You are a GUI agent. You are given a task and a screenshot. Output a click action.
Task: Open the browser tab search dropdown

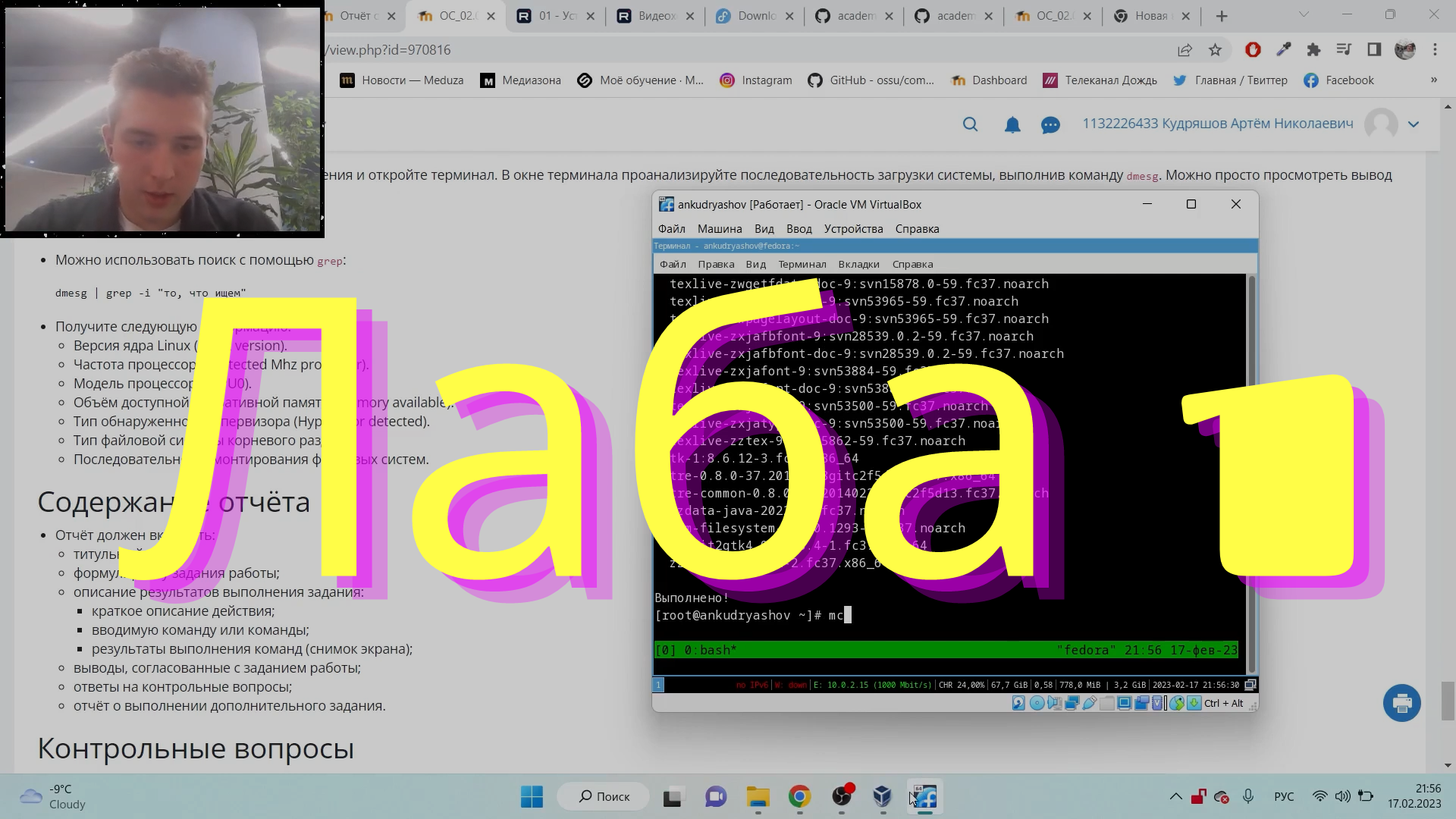[x=1304, y=15]
